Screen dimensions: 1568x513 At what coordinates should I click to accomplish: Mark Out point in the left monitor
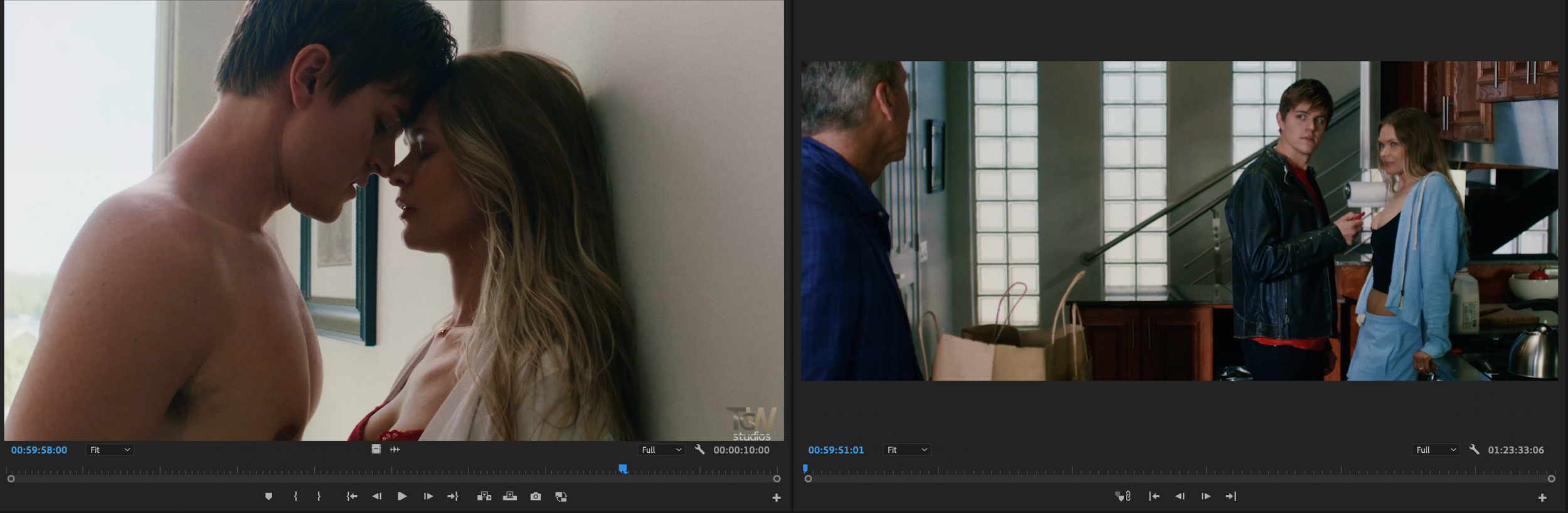tap(319, 496)
